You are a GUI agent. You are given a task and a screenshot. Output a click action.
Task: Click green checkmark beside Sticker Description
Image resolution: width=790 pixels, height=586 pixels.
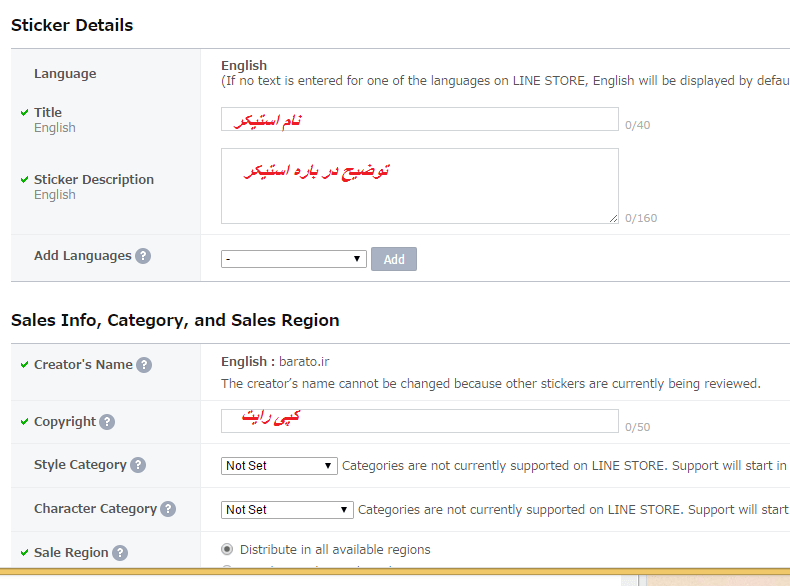(x=24, y=179)
